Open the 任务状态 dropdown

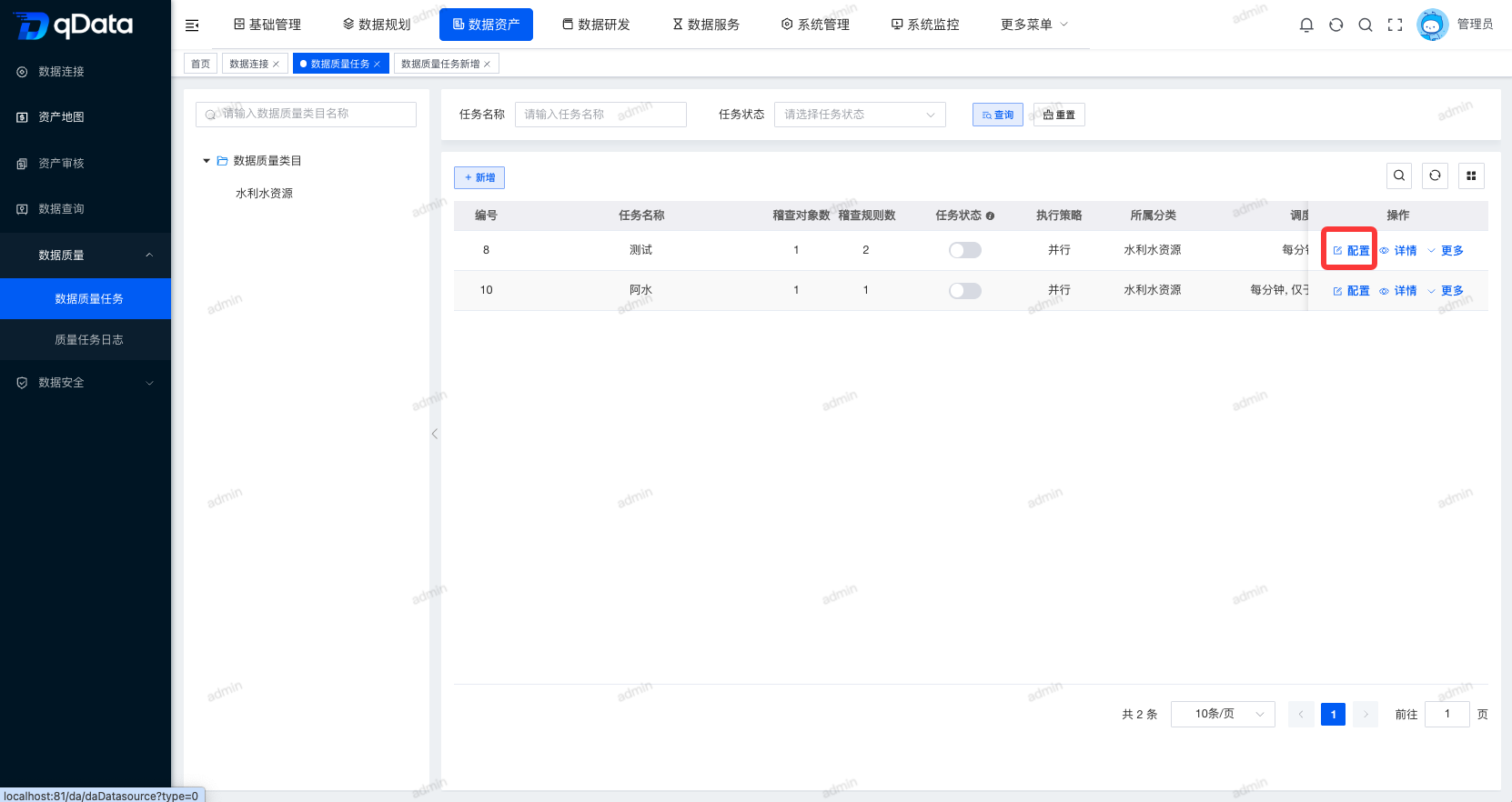point(860,115)
